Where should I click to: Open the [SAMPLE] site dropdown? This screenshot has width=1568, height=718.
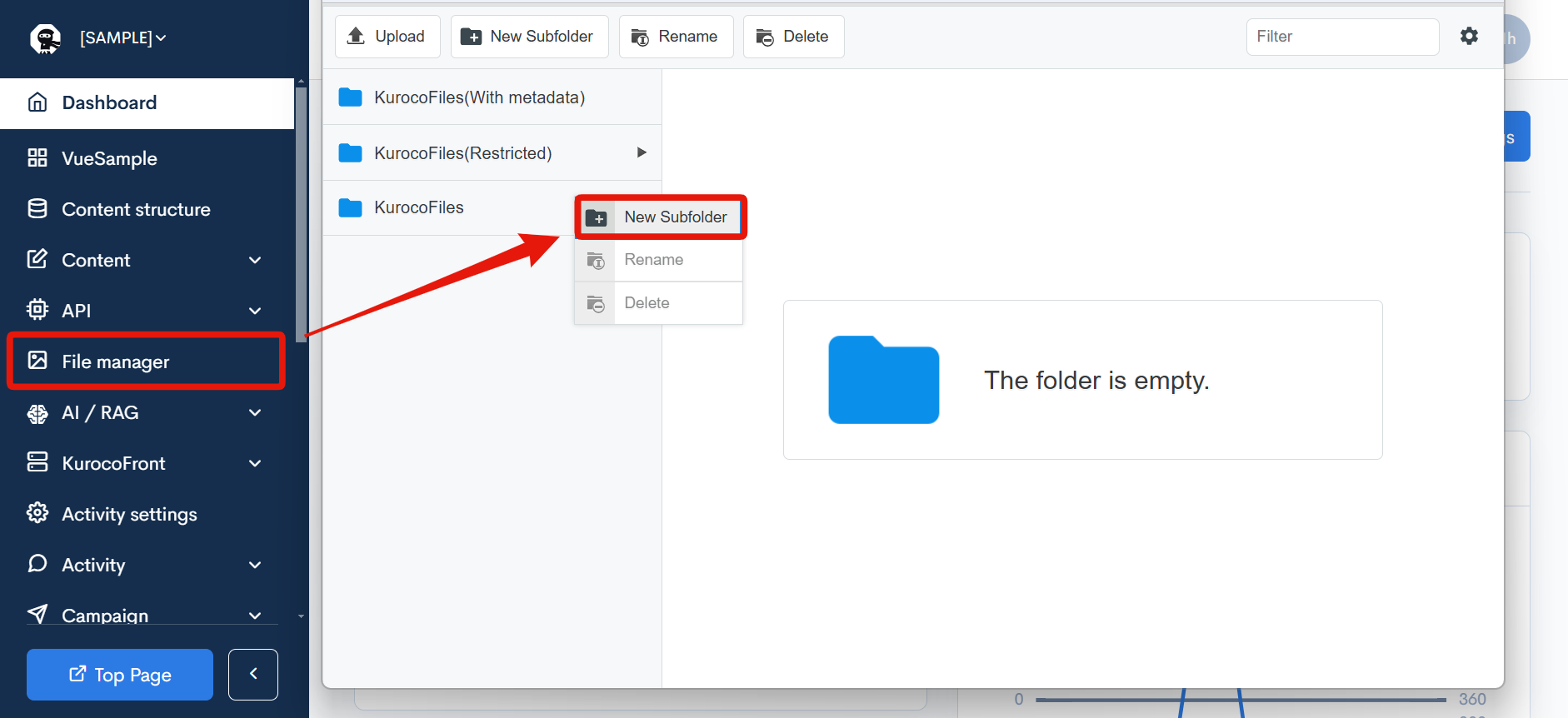(x=122, y=38)
